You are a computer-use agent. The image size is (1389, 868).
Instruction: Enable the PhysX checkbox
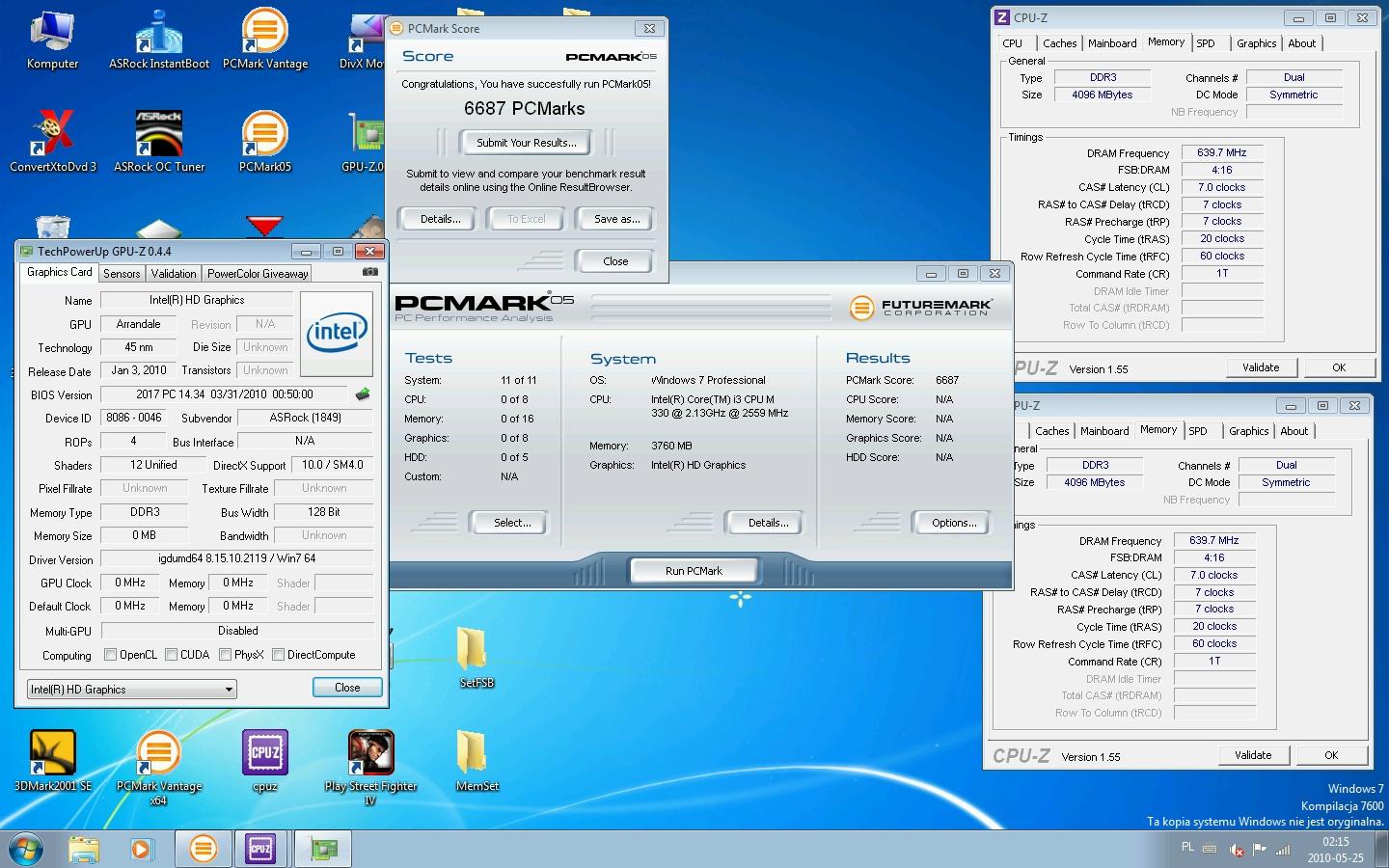(x=226, y=655)
